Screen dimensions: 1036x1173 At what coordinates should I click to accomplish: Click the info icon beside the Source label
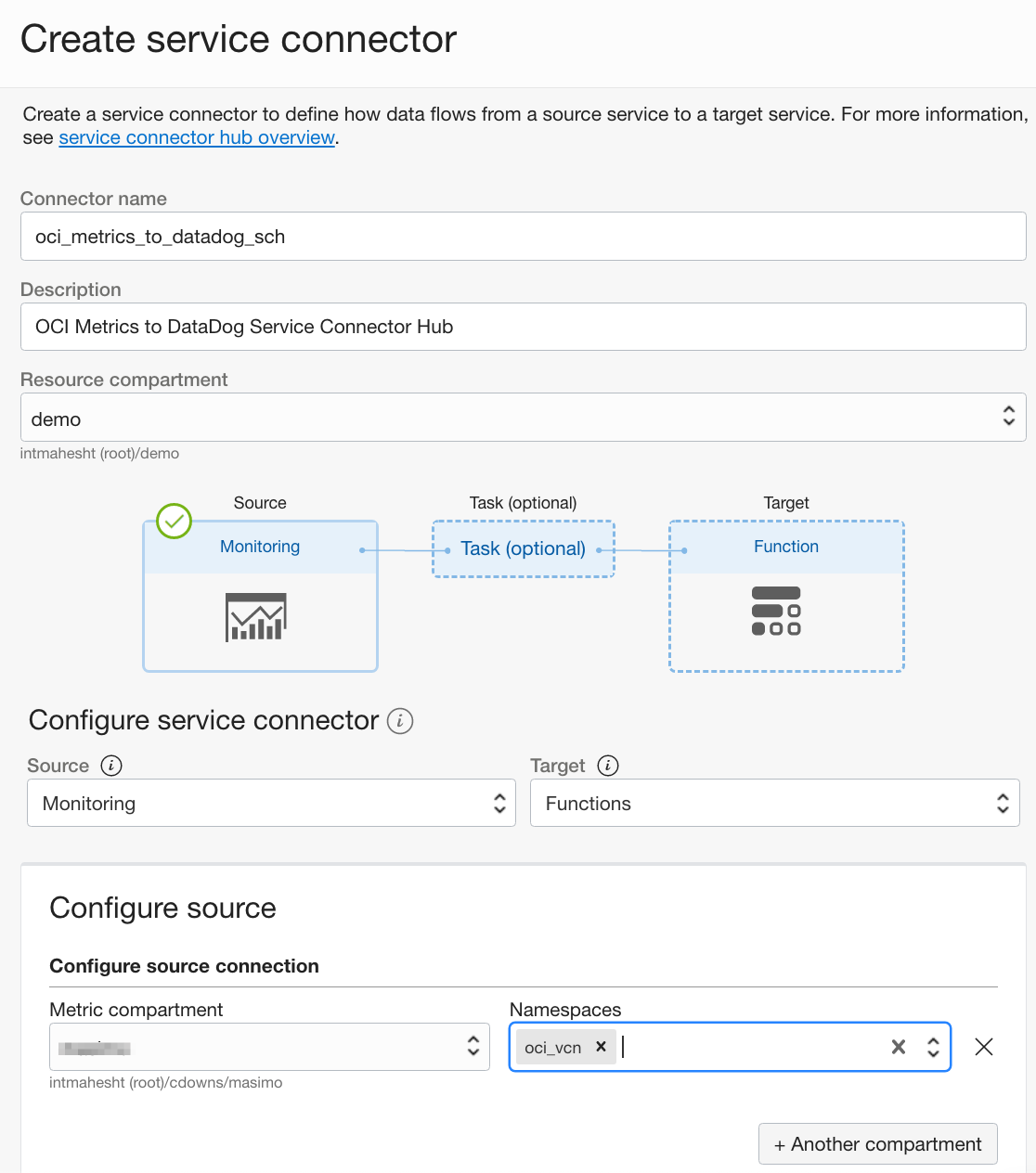pyautogui.click(x=110, y=766)
